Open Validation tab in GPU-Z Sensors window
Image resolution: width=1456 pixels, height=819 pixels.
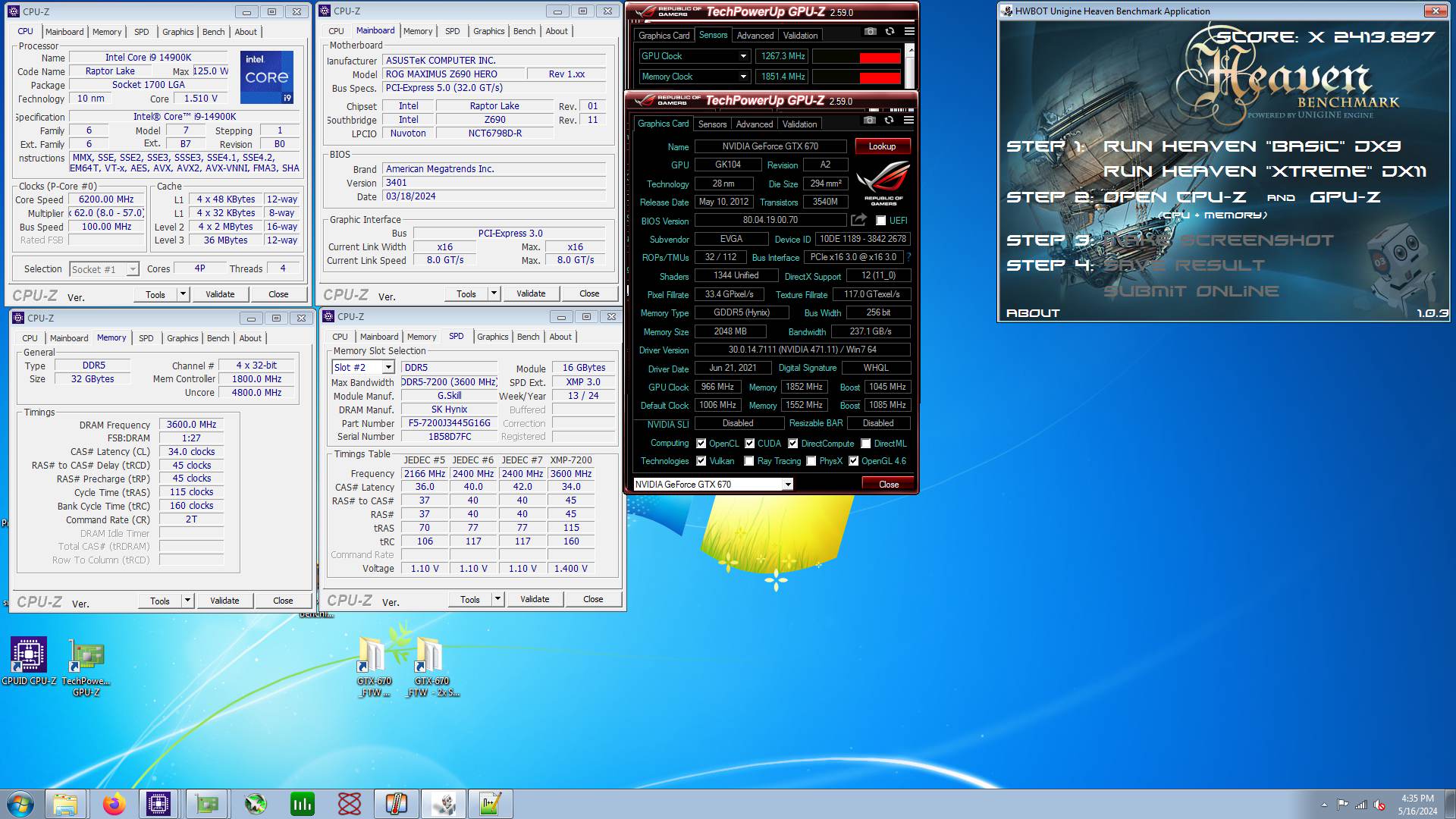800,36
